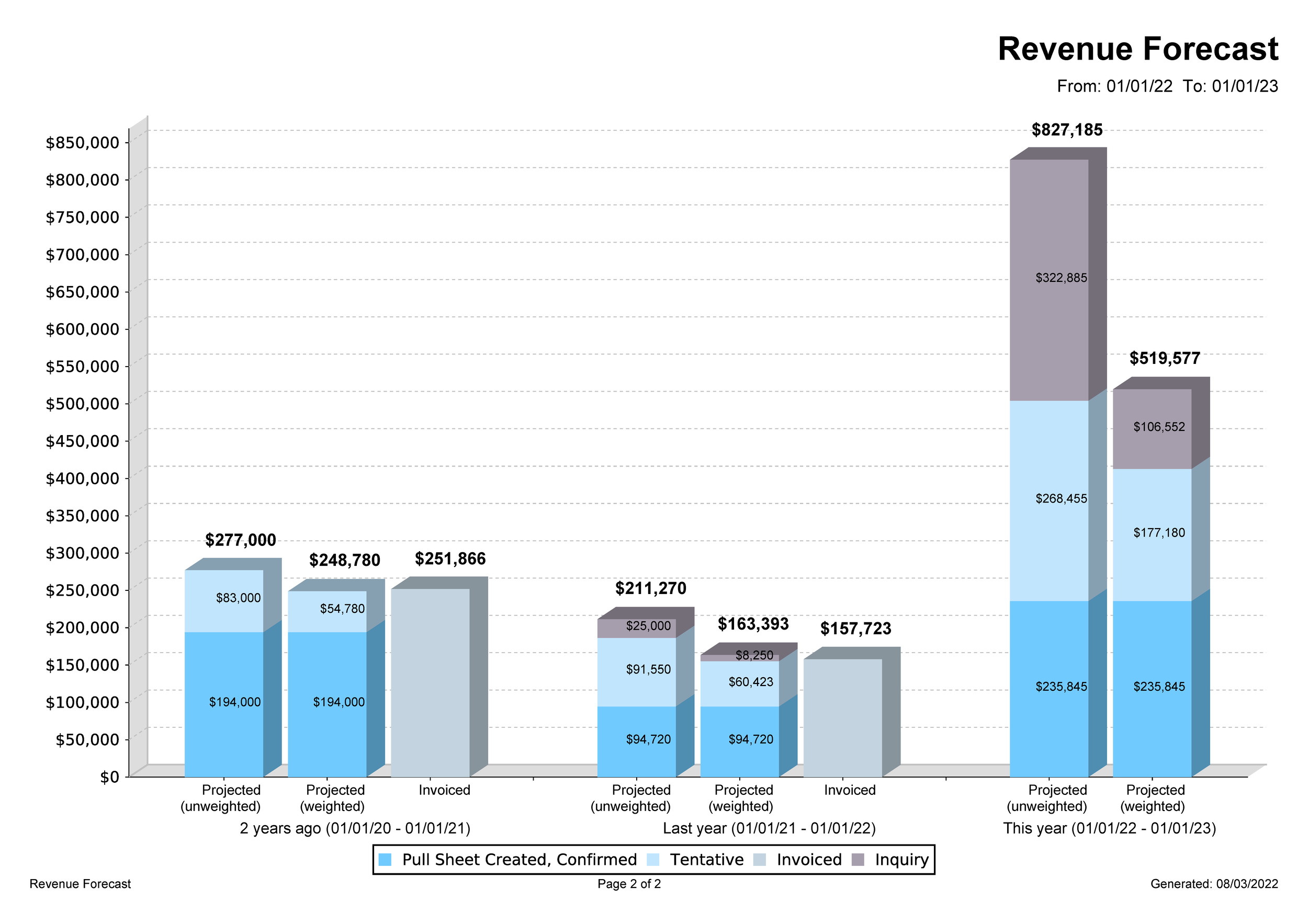Viewport: 1308px width, 924px height.
Task: Click the $268,455 Tentative bar segment
Action: point(1049,500)
